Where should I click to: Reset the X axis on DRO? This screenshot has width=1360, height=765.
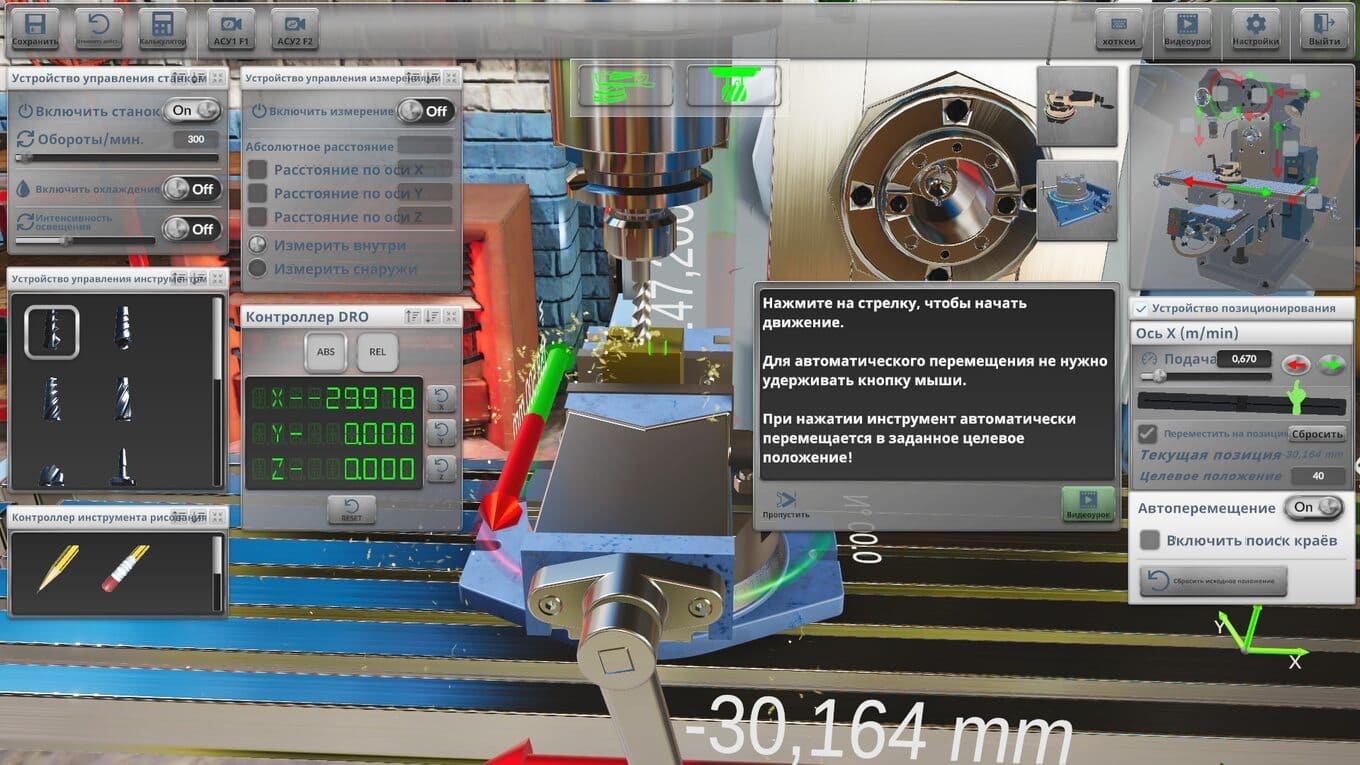point(441,399)
